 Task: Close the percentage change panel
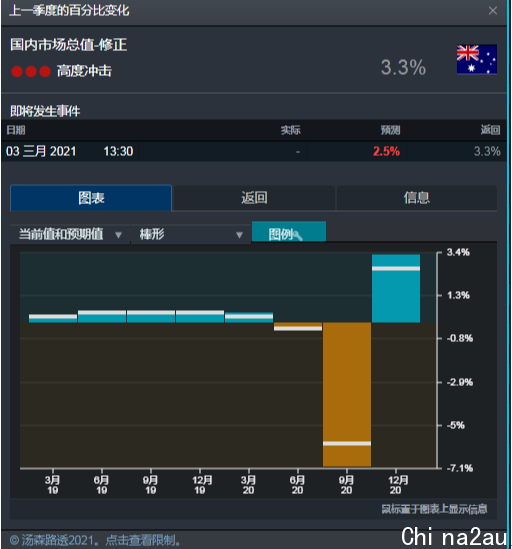(x=493, y=11)
